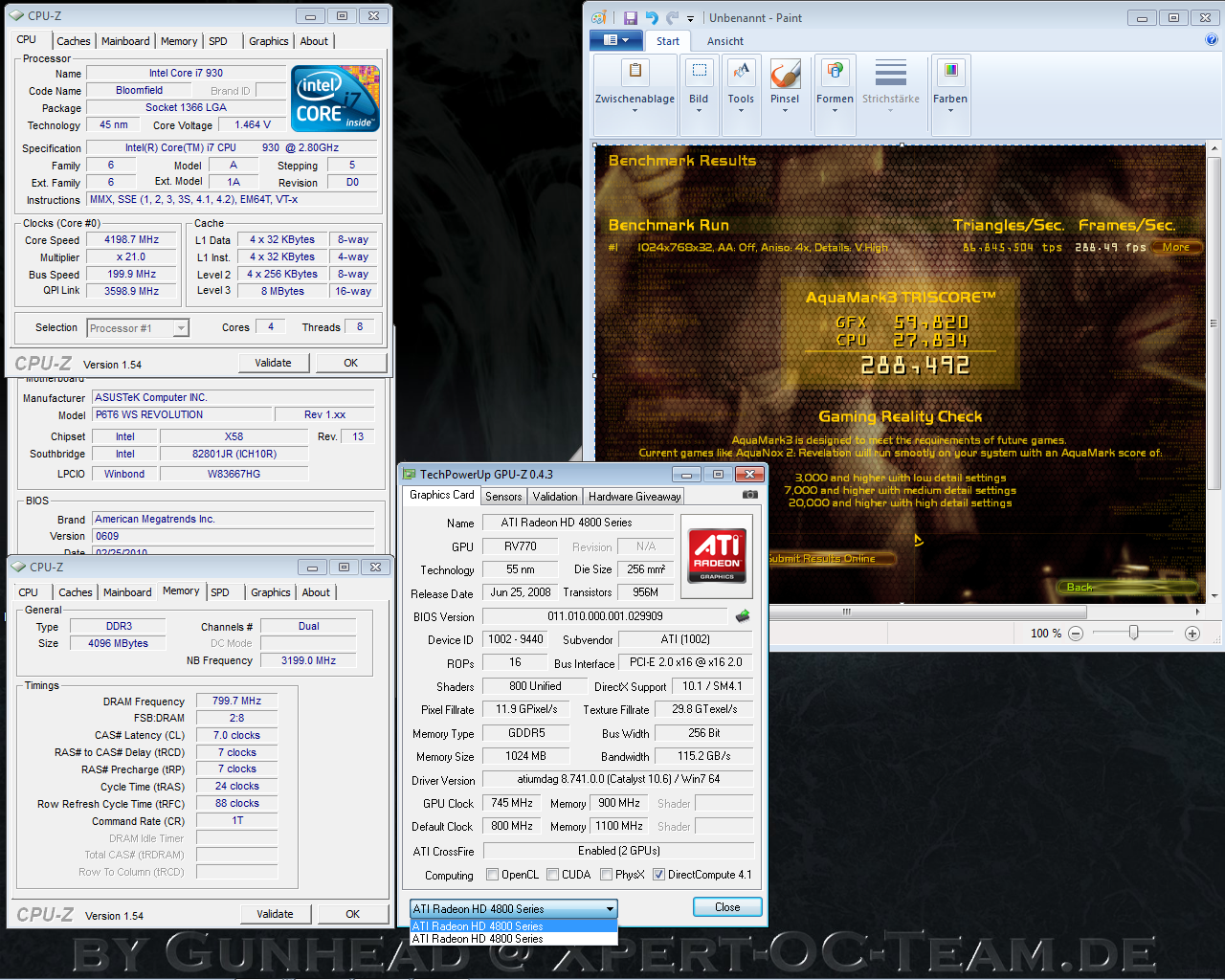Click the "799.7 MHz" DRAM frequency value
Image resolution: width=1225 pixels, height=980 pixels.
pos(236,701)
